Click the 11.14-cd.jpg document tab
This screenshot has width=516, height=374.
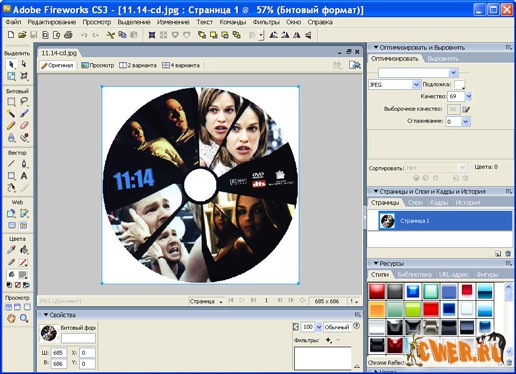tap(59, 53)
